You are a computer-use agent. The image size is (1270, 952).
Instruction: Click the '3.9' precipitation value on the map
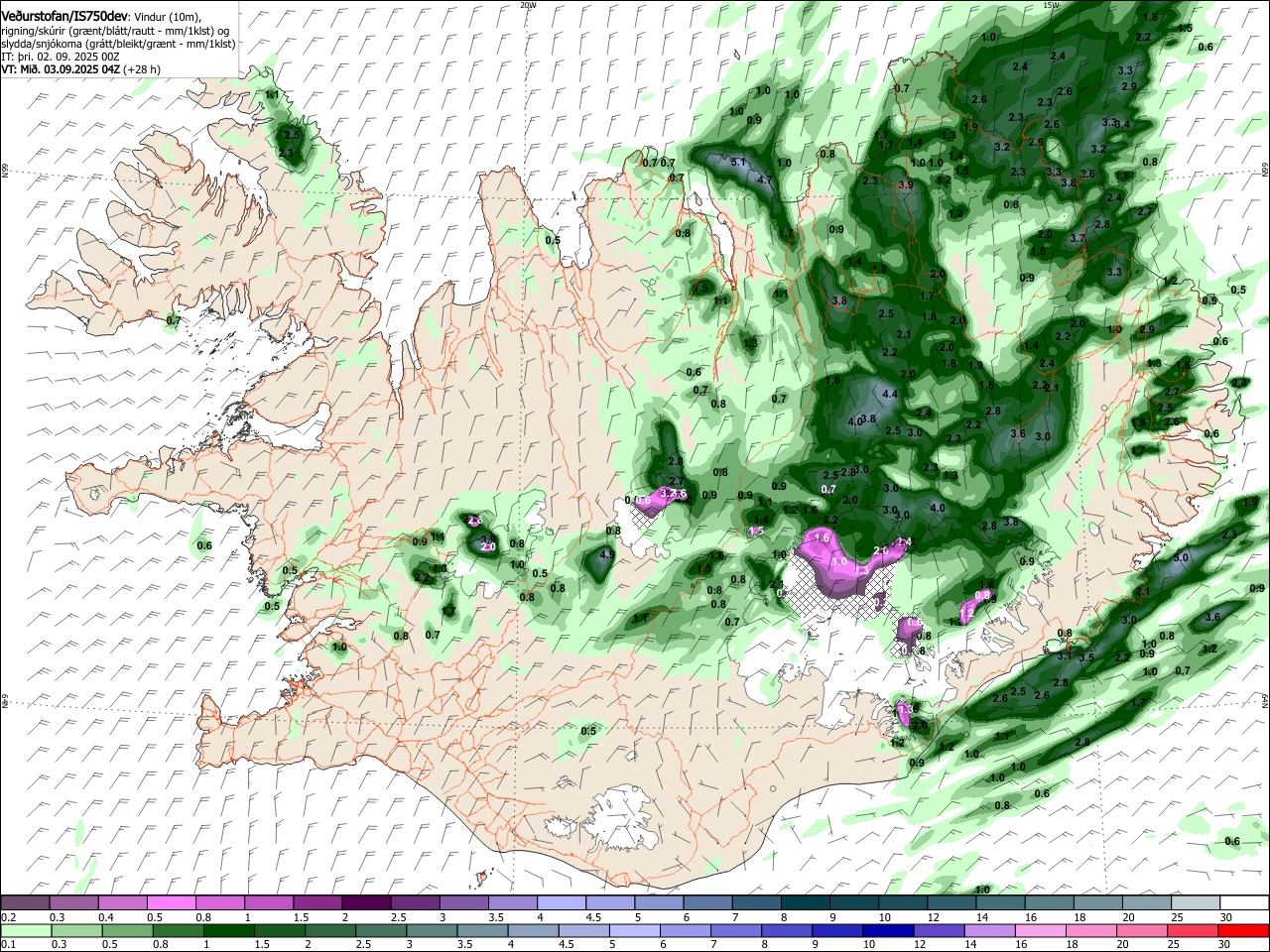[x=905, y=185]
